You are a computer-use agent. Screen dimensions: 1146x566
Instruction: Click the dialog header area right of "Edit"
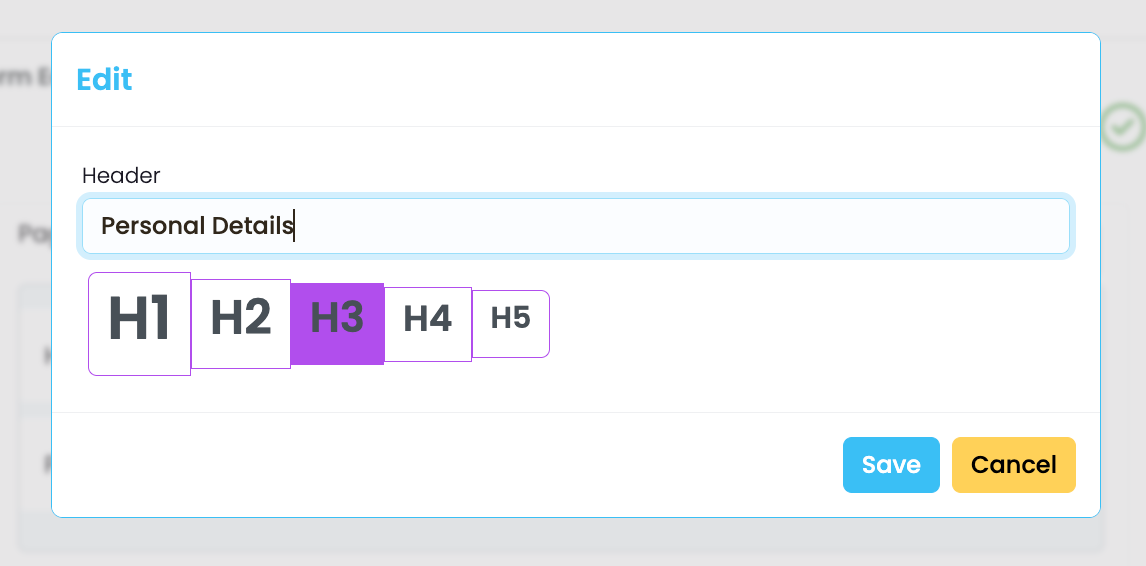point(614,79)
